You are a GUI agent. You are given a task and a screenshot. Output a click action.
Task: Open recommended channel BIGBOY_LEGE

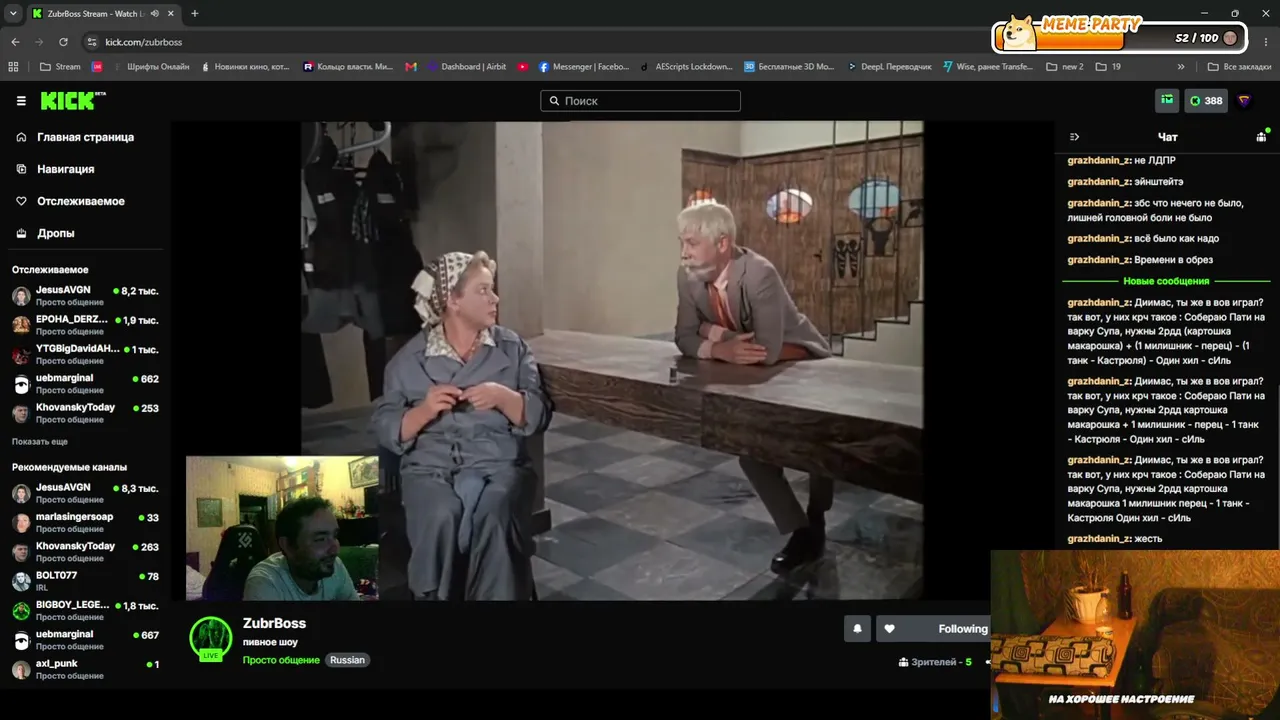tap(85, 610)
